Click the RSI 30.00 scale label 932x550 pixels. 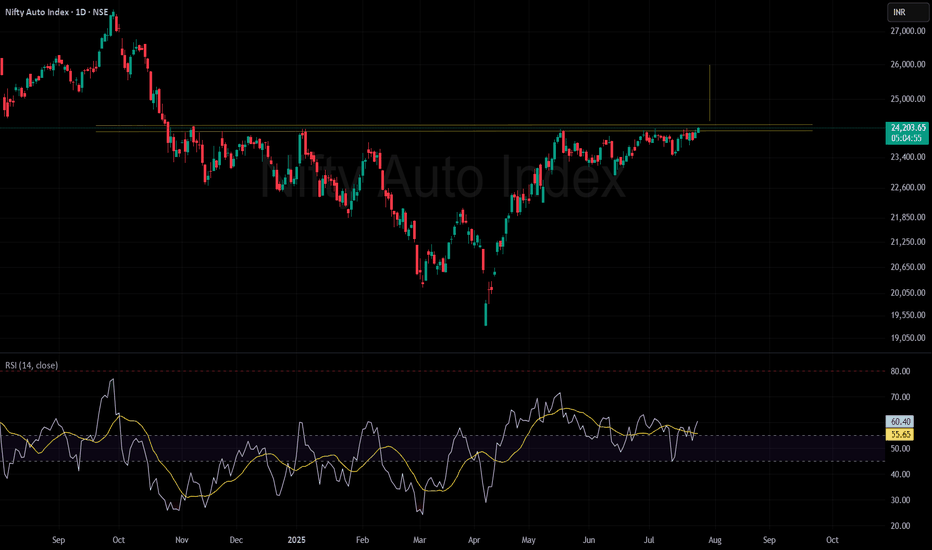click(900, 500)
